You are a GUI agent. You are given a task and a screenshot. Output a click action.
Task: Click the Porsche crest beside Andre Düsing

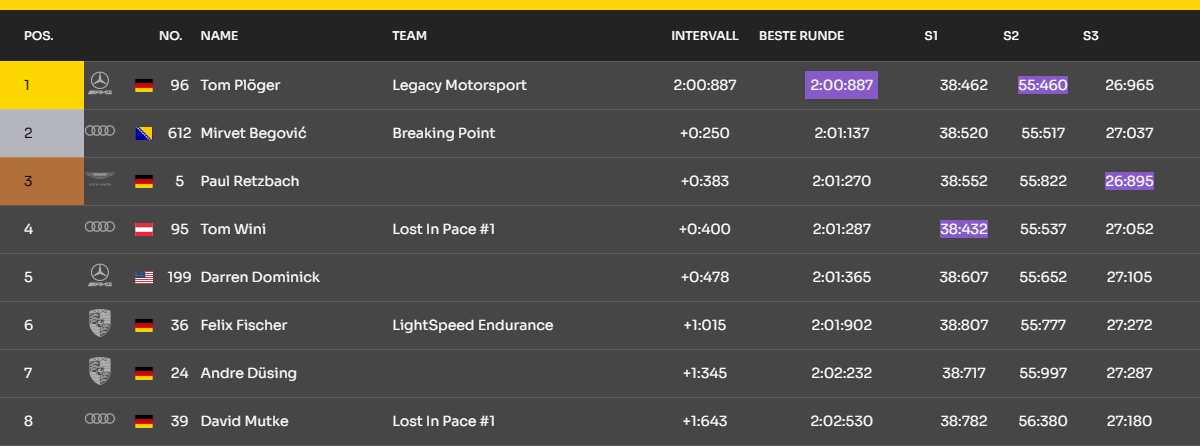[x=100, y=372]
